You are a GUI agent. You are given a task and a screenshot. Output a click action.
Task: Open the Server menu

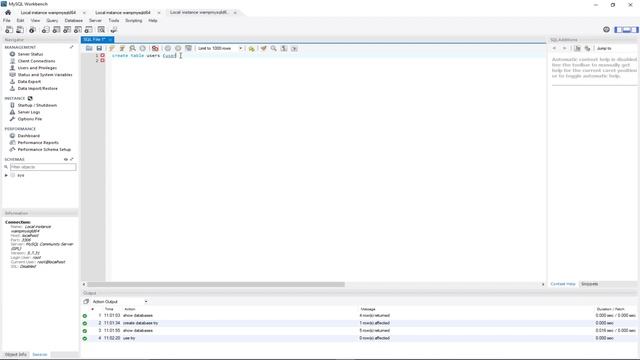point(96,20)
